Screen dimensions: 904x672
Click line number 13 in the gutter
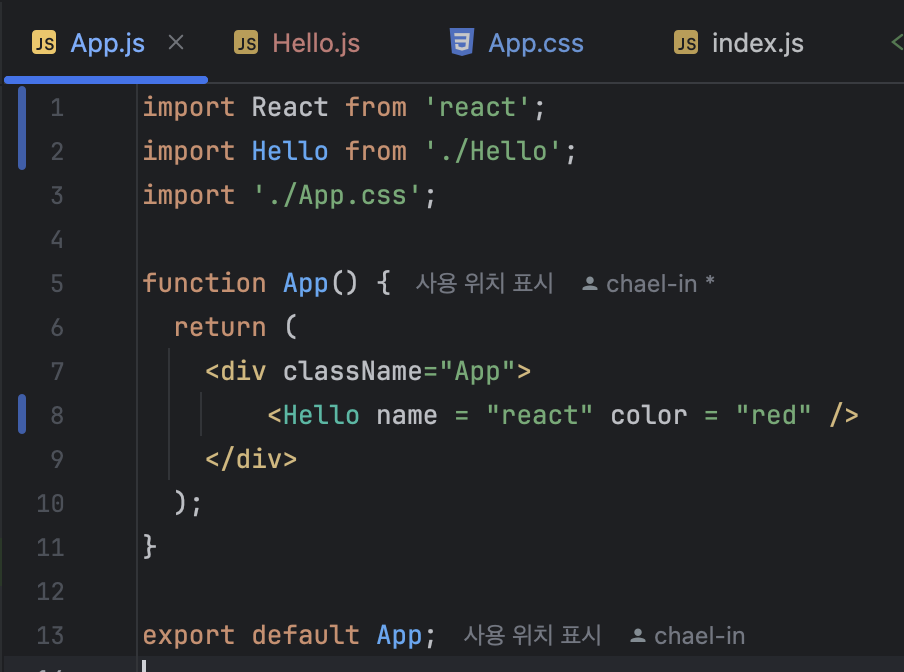pos(50,635)
